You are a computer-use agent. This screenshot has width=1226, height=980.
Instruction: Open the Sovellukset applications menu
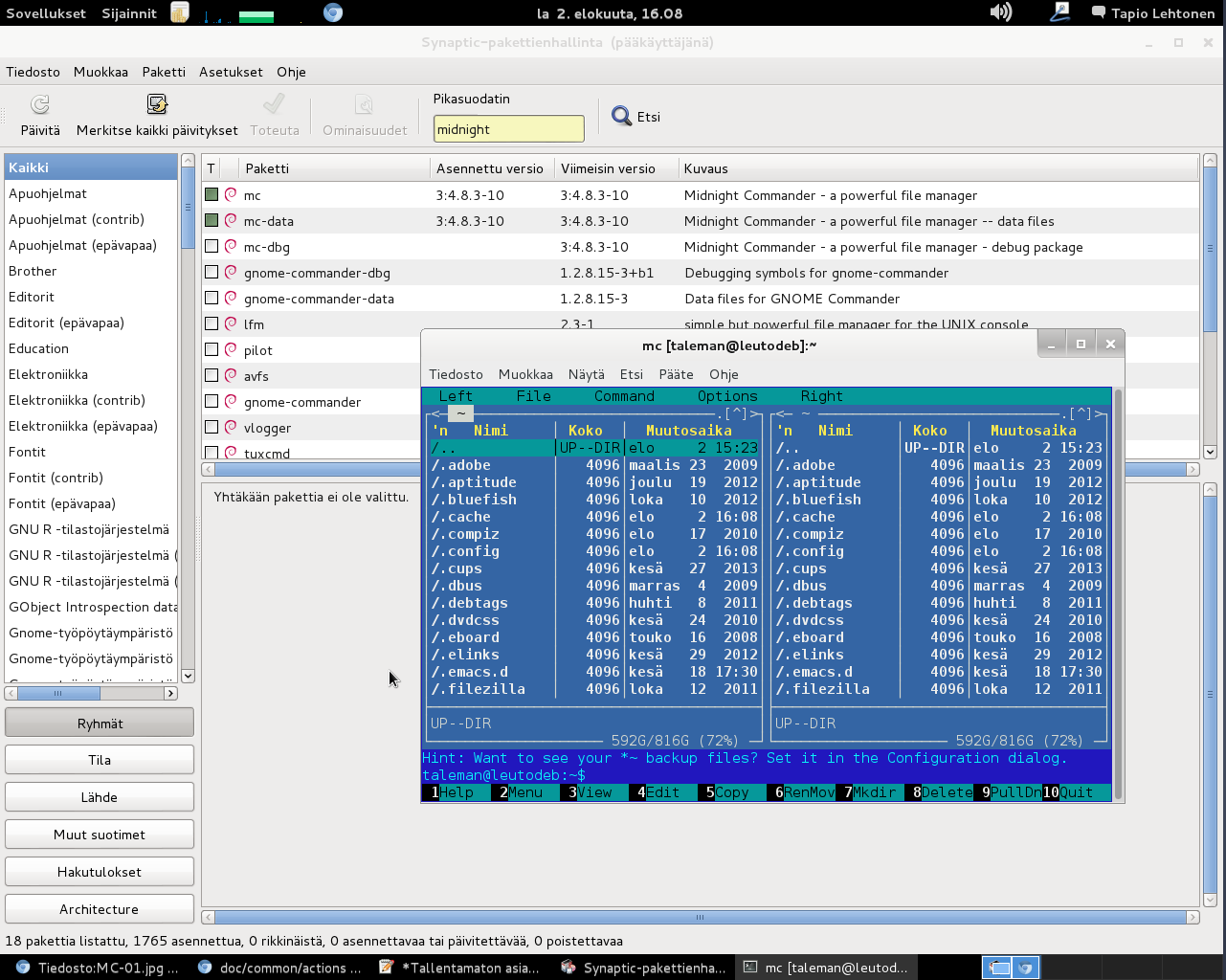tap(46, 13)
